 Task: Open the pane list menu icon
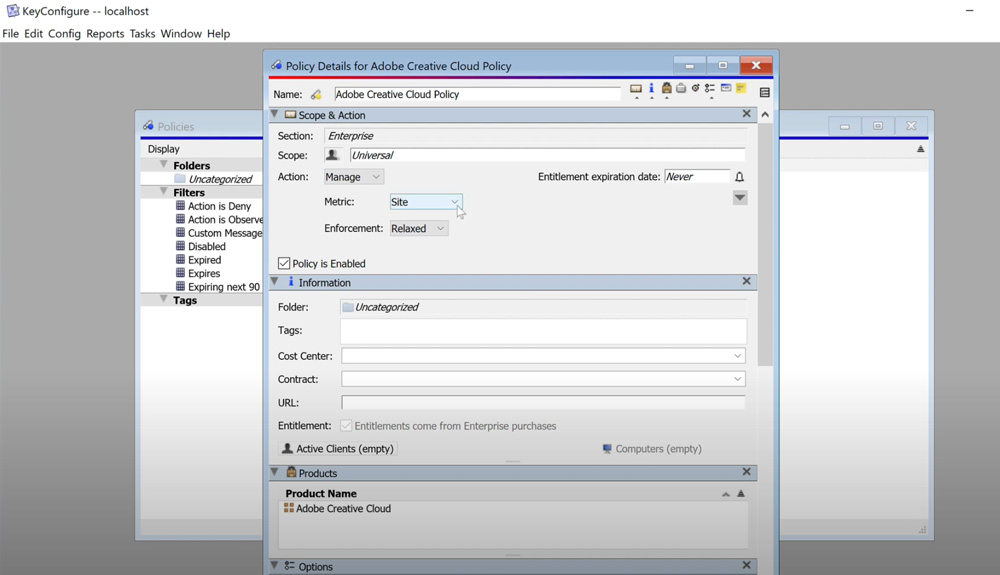(x=765, y=92)
